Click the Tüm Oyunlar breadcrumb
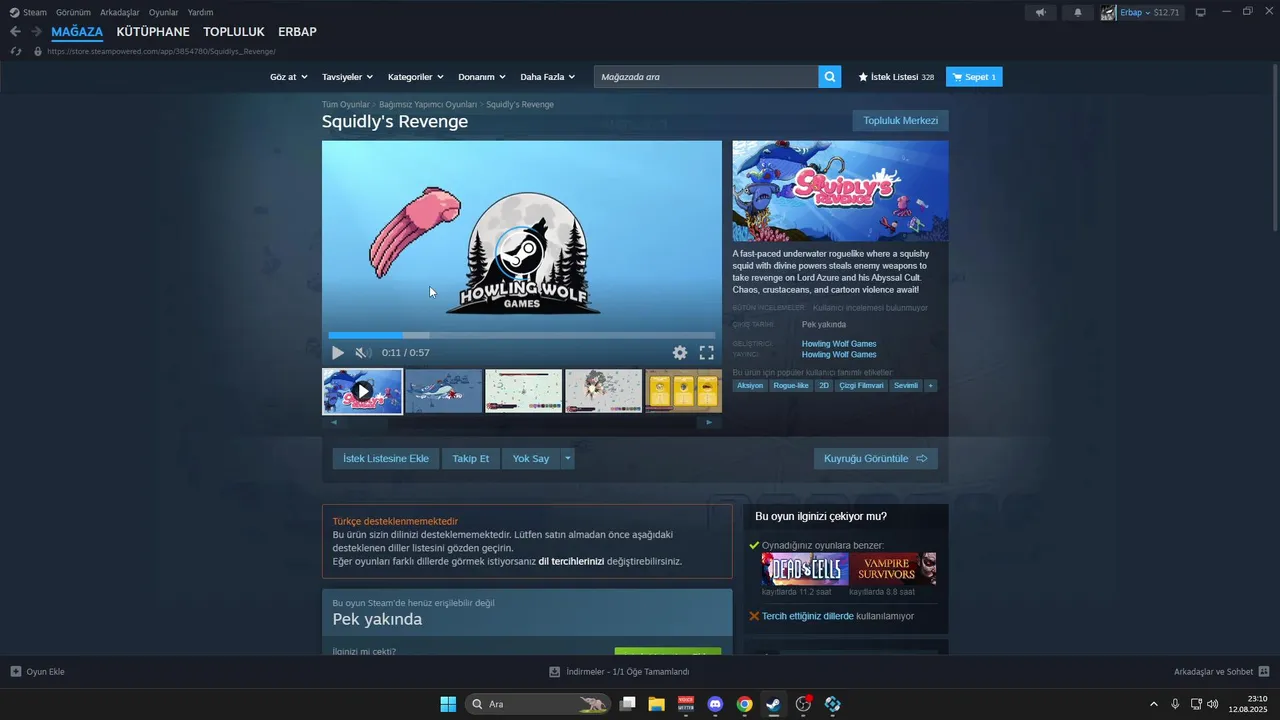This screenshot has width=1280, height=720. click(x=345, y=104)
